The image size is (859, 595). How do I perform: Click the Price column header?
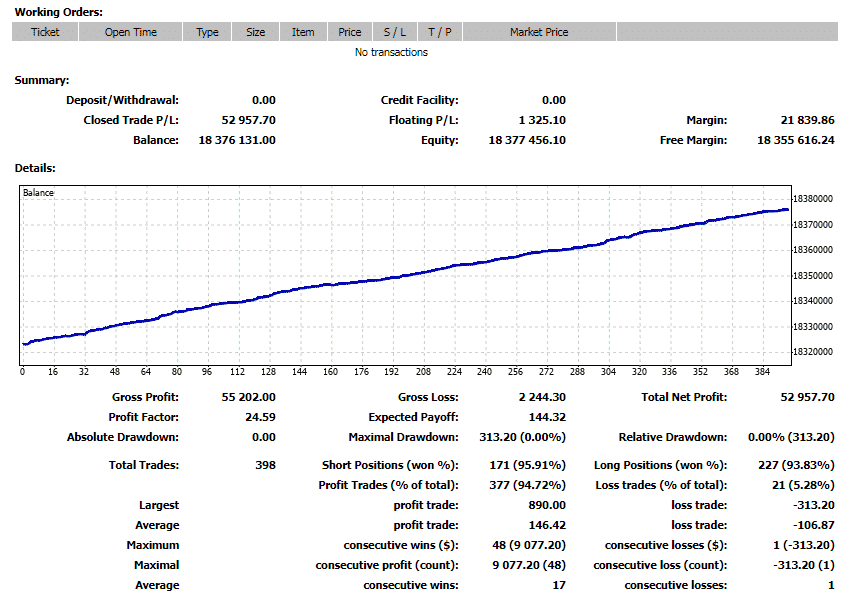pos(350,31)
